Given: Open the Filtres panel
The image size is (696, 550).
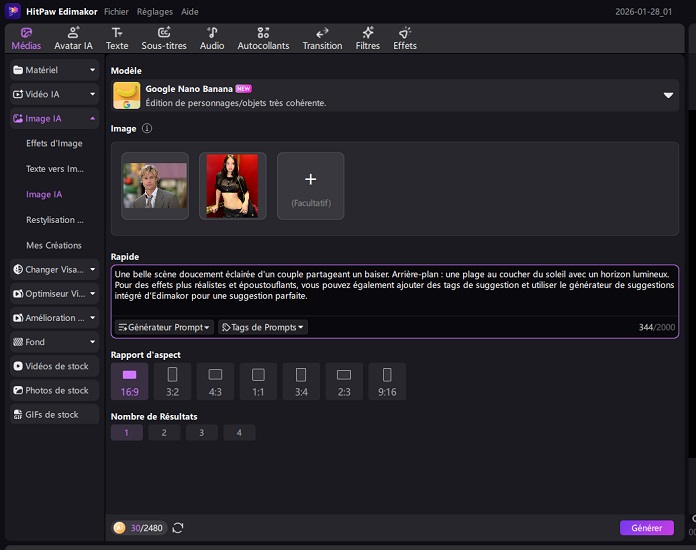Looking at the screenshot, I should point(367,38).
